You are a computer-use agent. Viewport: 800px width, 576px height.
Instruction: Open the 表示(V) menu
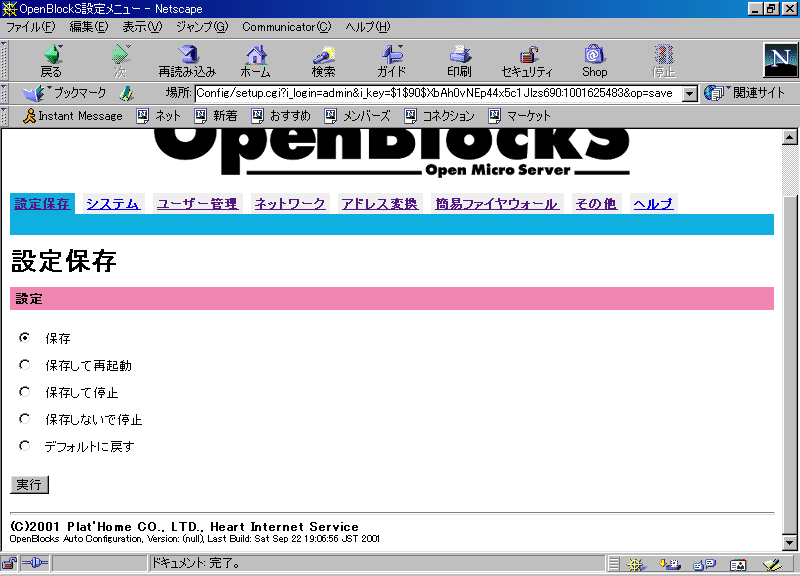pyautogui.click(x=142, y=27)
